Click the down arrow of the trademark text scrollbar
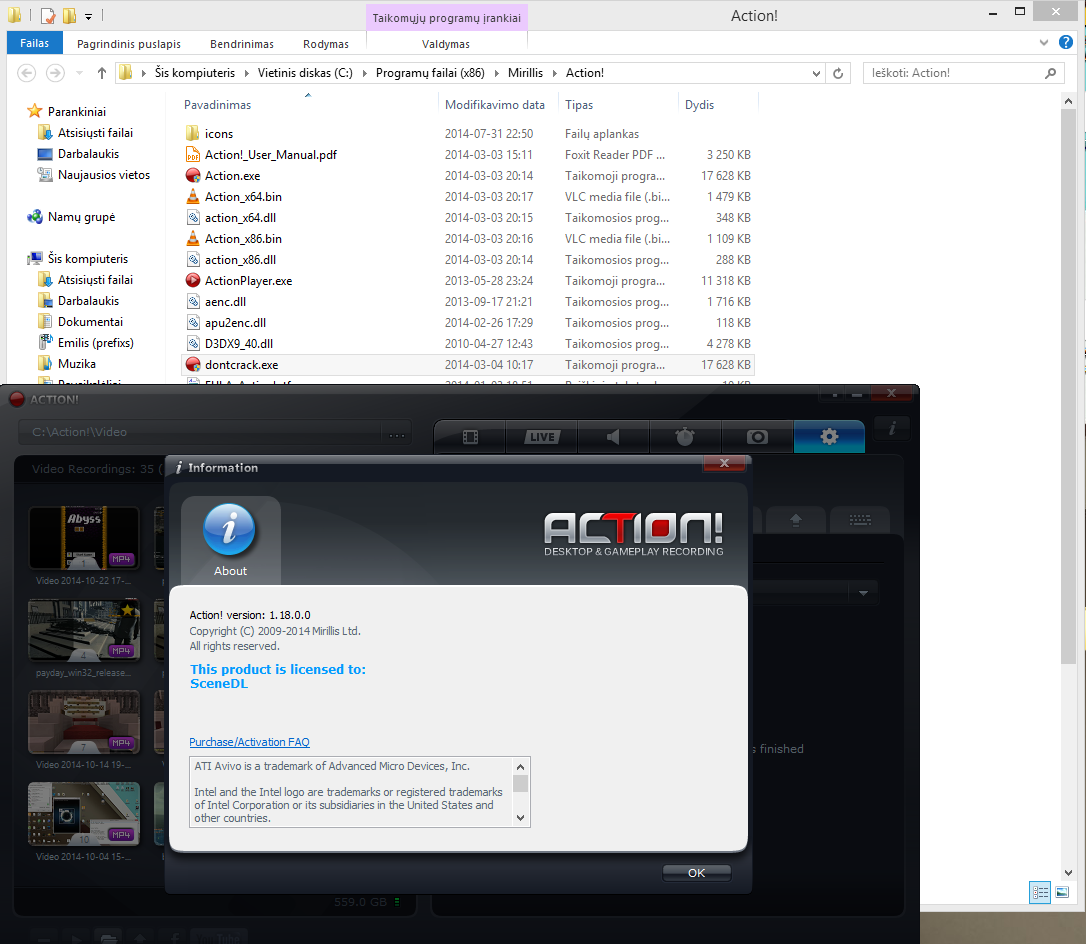The image size is (1086, 944). coord(520,818)
